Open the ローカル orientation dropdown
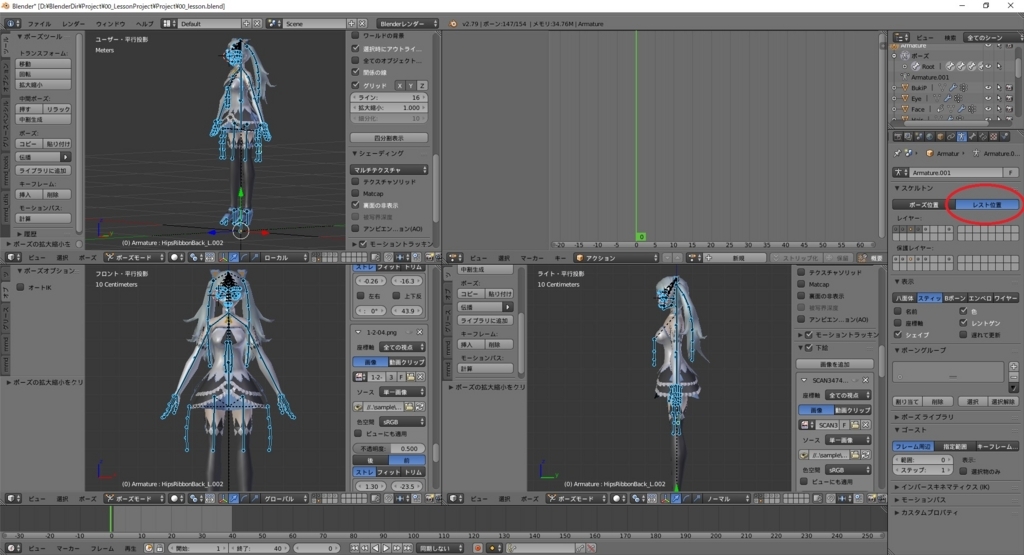 (285, 257)
